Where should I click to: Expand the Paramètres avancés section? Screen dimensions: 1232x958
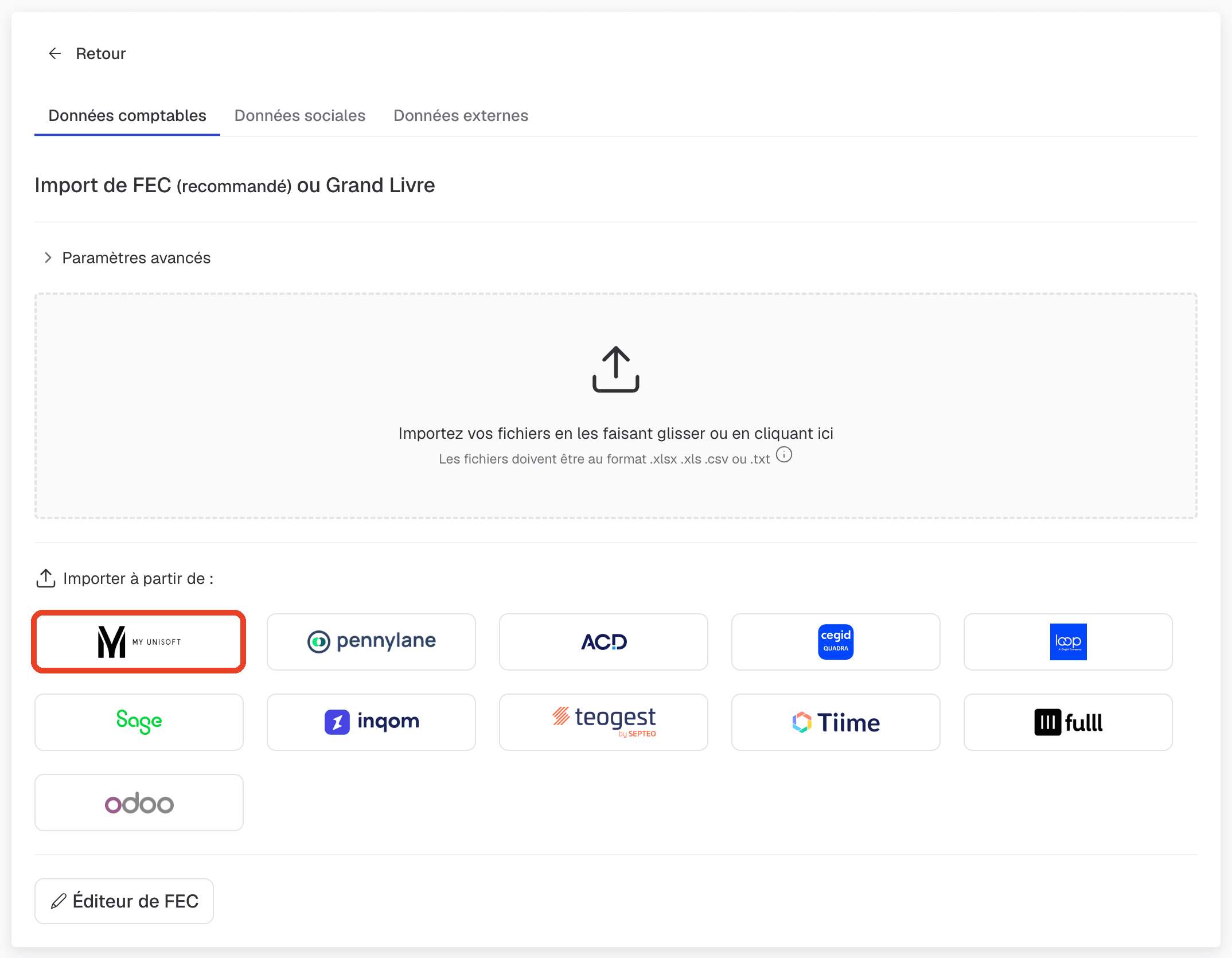(127, 258)
